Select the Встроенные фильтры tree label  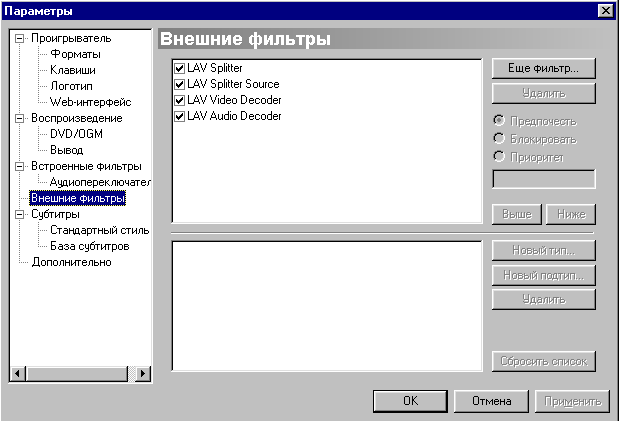tap(86, 166)
